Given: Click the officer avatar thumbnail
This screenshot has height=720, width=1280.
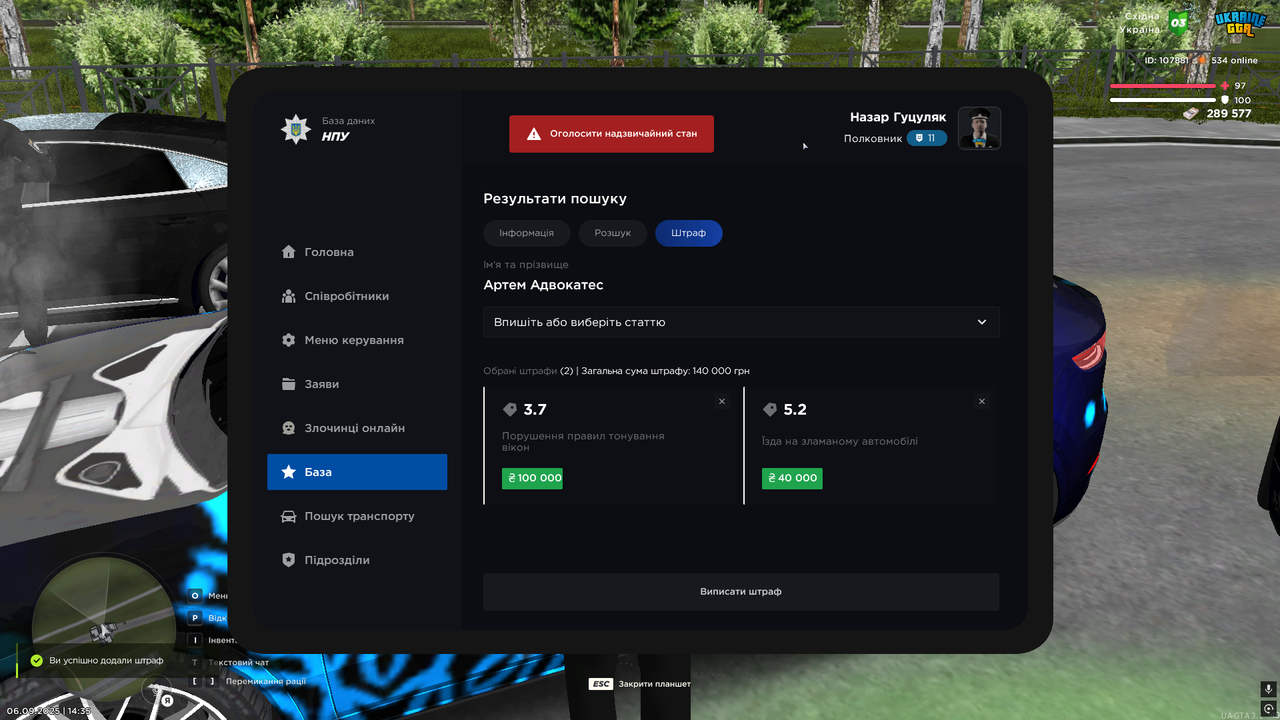Looking at the screenshot, I should click(980, 128).
